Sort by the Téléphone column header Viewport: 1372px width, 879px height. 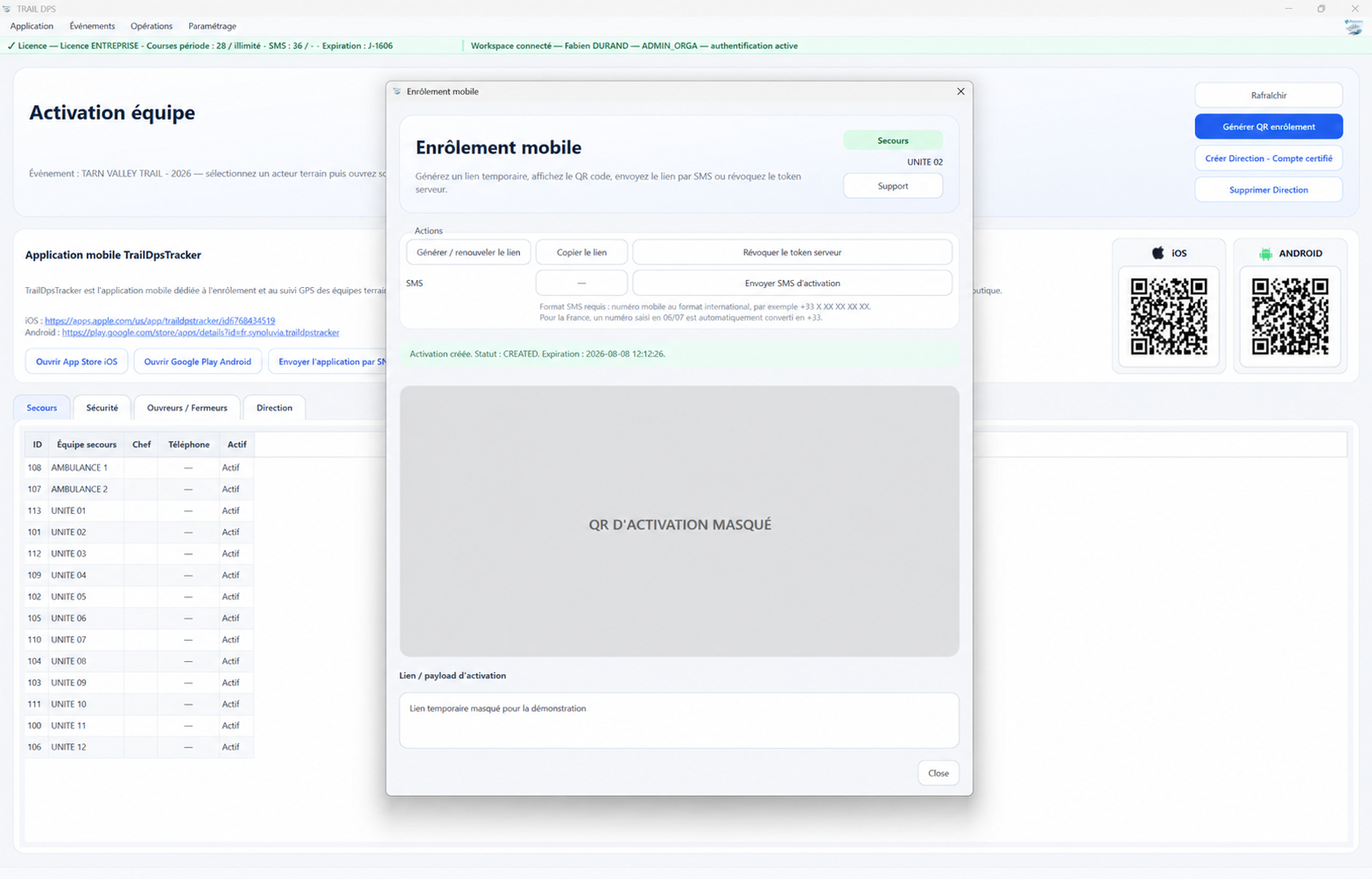click(189, 445)
